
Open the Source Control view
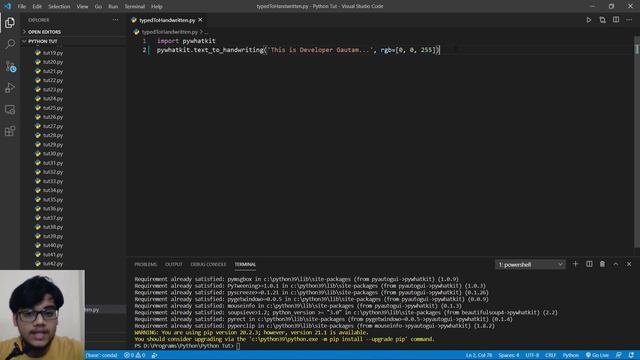click(x=10, y=66)
